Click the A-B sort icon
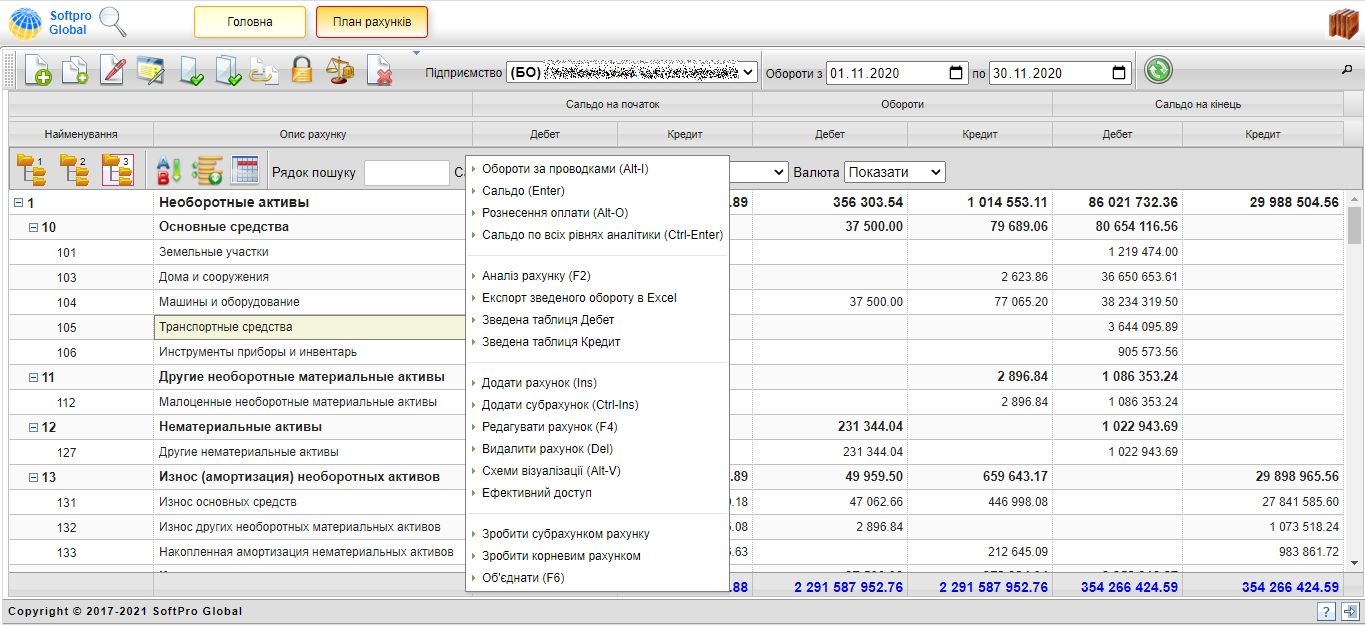1365x626 pixels. pyautogui.click(x=169, y=171)
